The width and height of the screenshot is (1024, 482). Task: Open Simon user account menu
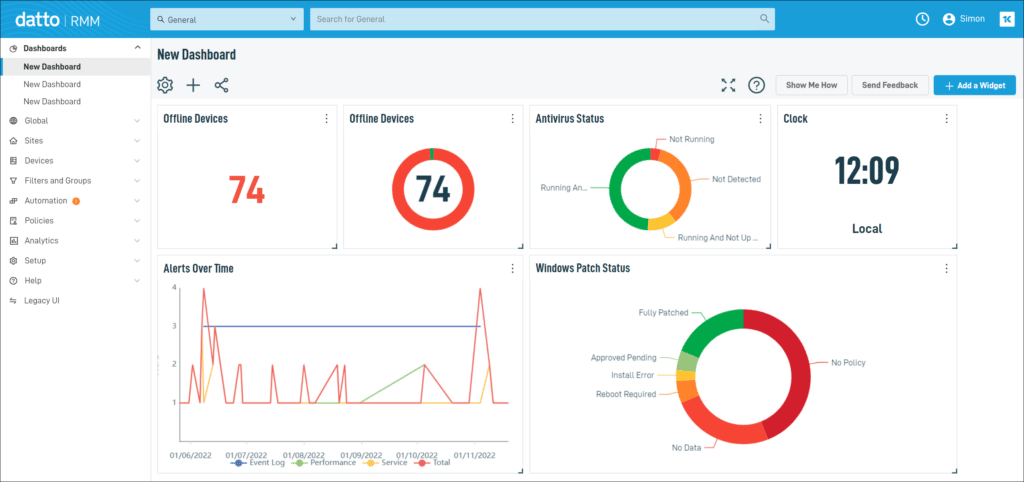coord(963,19)
